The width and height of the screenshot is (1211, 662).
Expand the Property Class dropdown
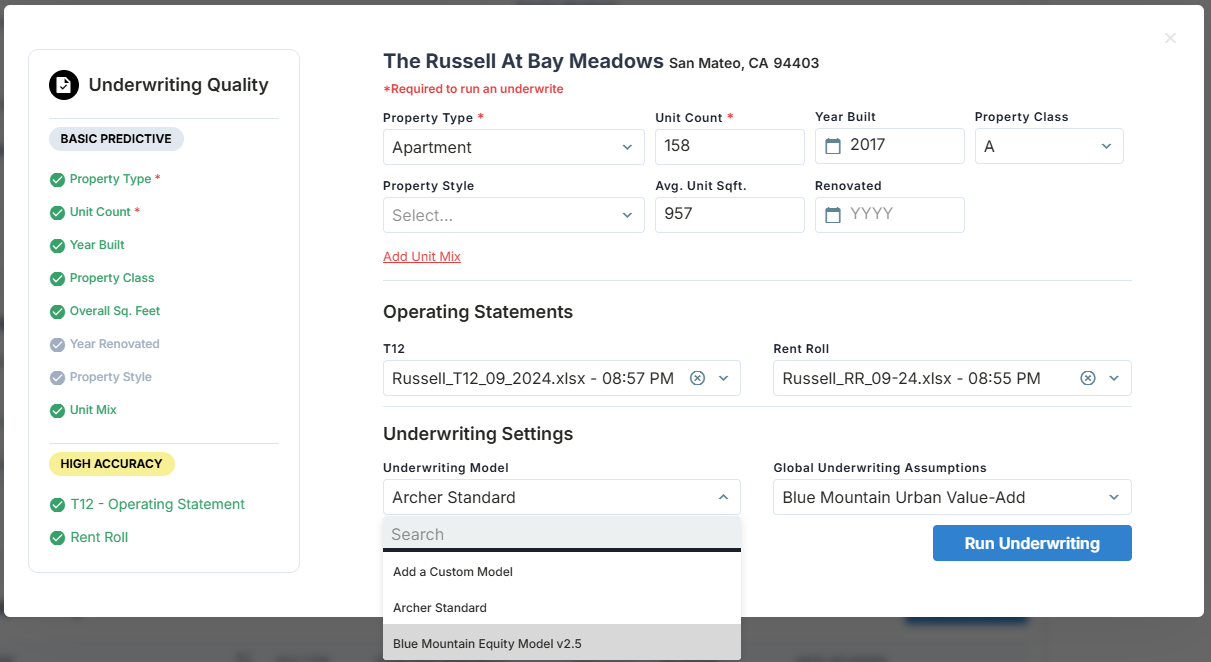1049,146
